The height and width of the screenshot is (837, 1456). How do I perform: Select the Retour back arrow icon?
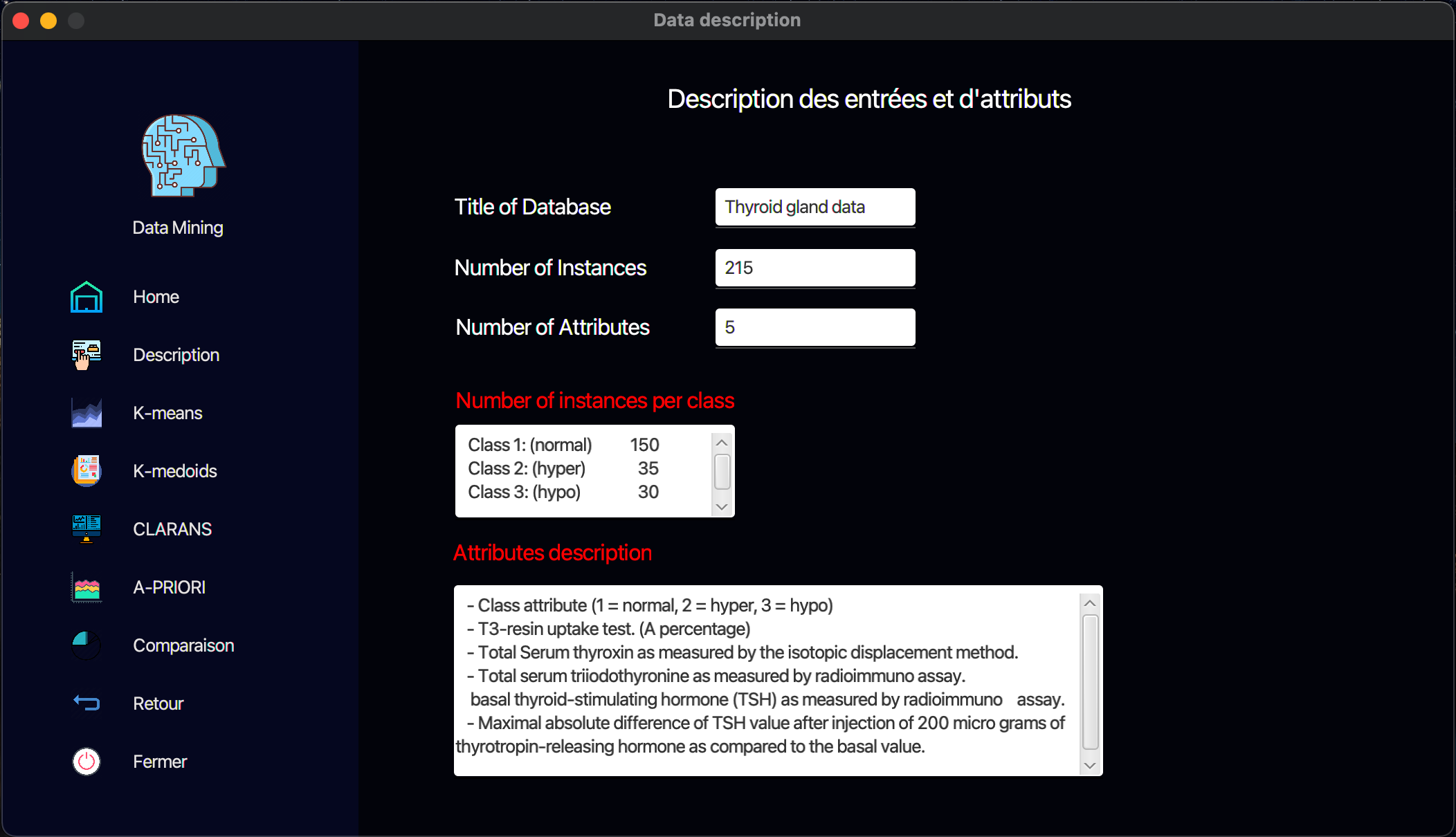86,702
